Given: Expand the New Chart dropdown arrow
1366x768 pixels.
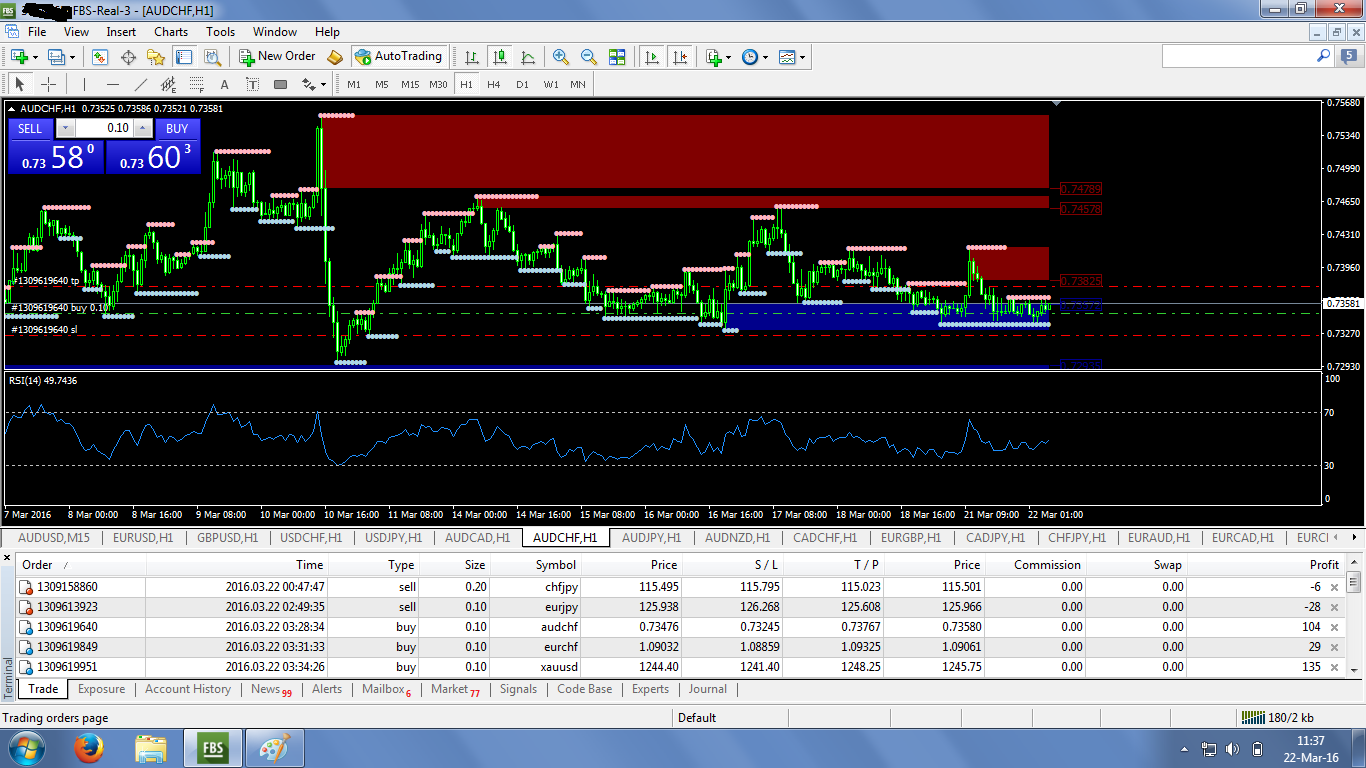Looking at the screenshot, I should pyautogui.click(x=33, y=57).
